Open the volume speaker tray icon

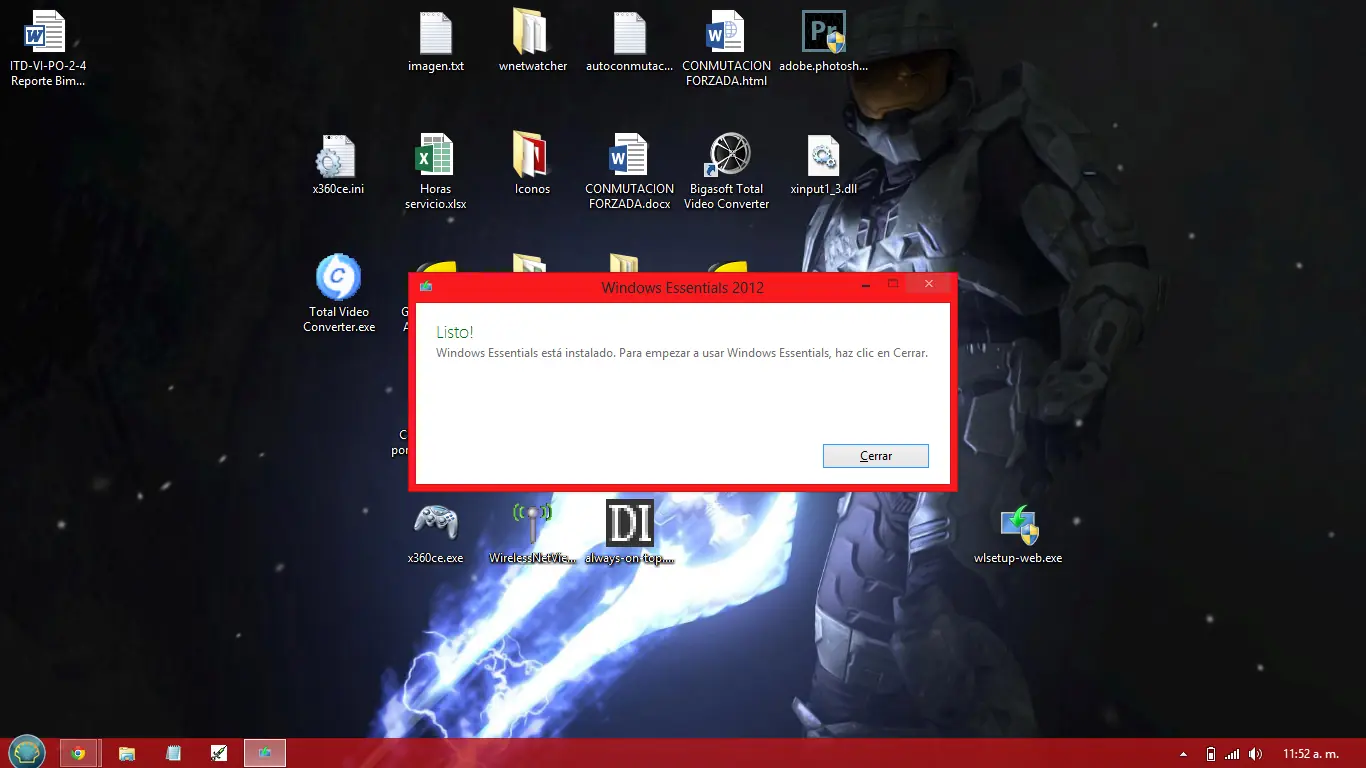[1256, 754]
